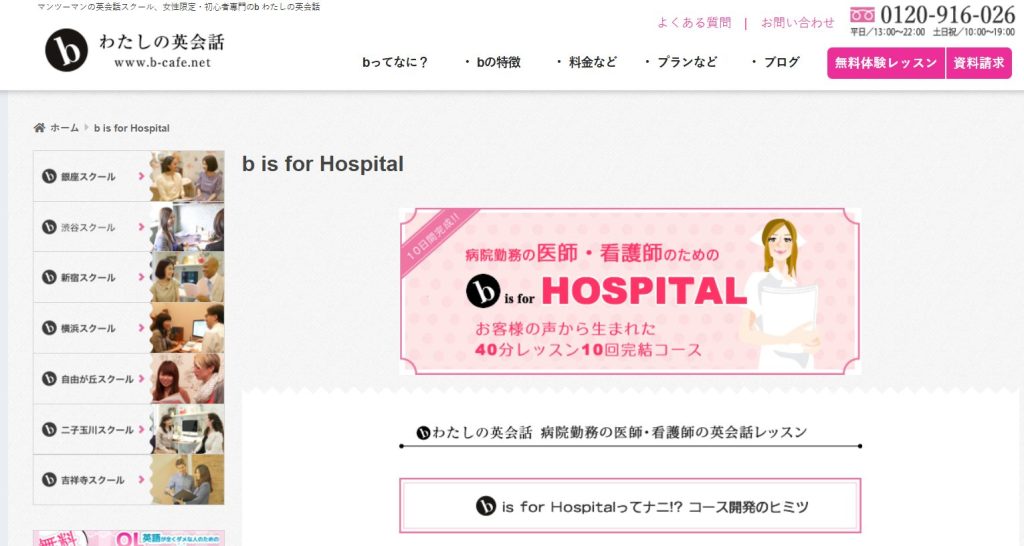The width and height of the screenshot is (1024, 546).
Task: Go to the ブログ page
Action: 775,62
